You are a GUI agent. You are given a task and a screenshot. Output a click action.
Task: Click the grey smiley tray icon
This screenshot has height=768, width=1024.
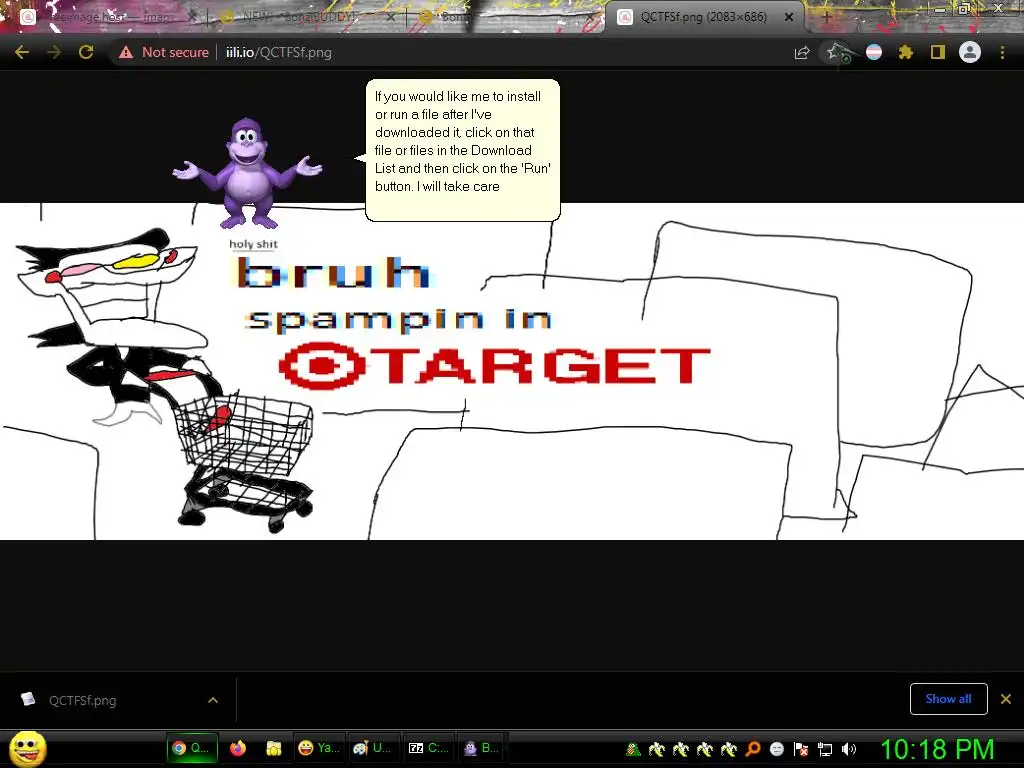(x=776, y=749)
